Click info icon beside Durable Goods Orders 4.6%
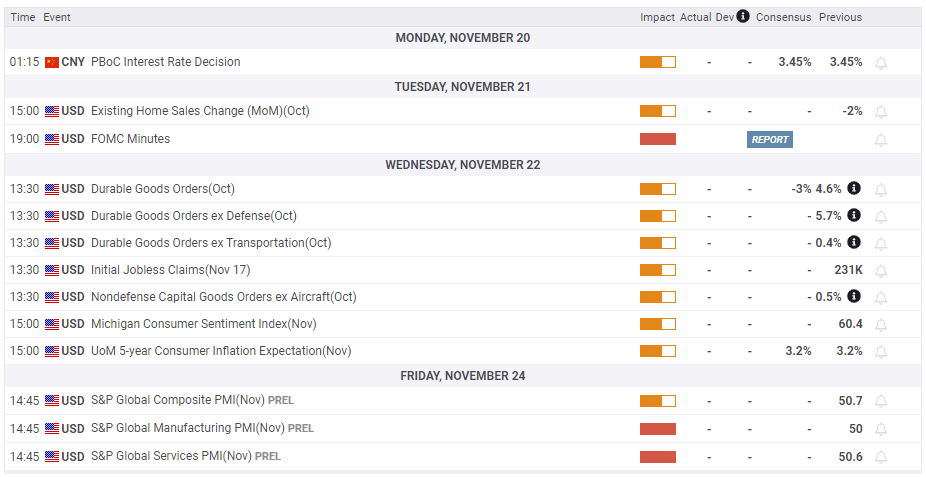 (x=854, y=188)
